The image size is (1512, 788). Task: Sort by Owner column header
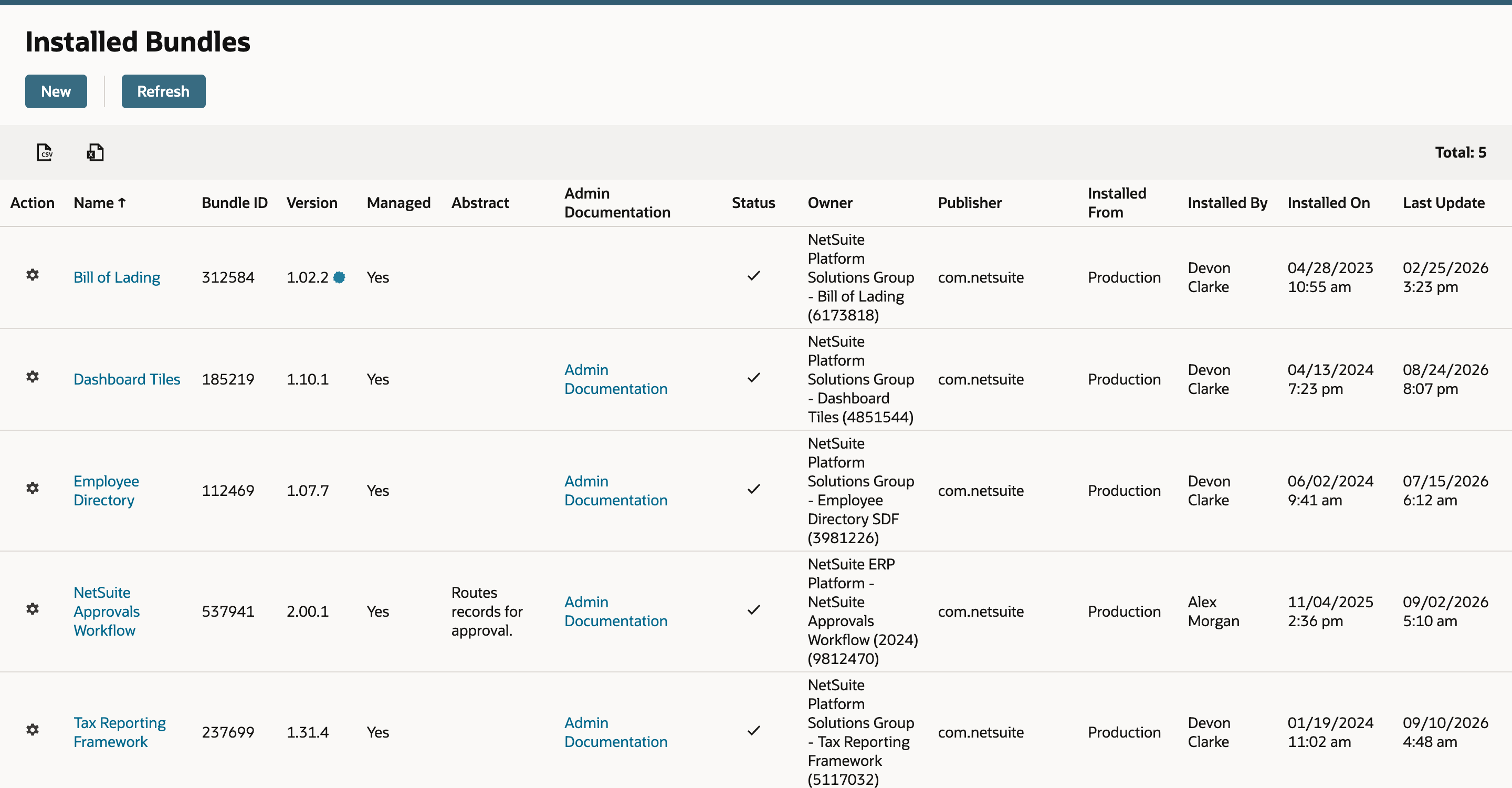pos(830,203)
